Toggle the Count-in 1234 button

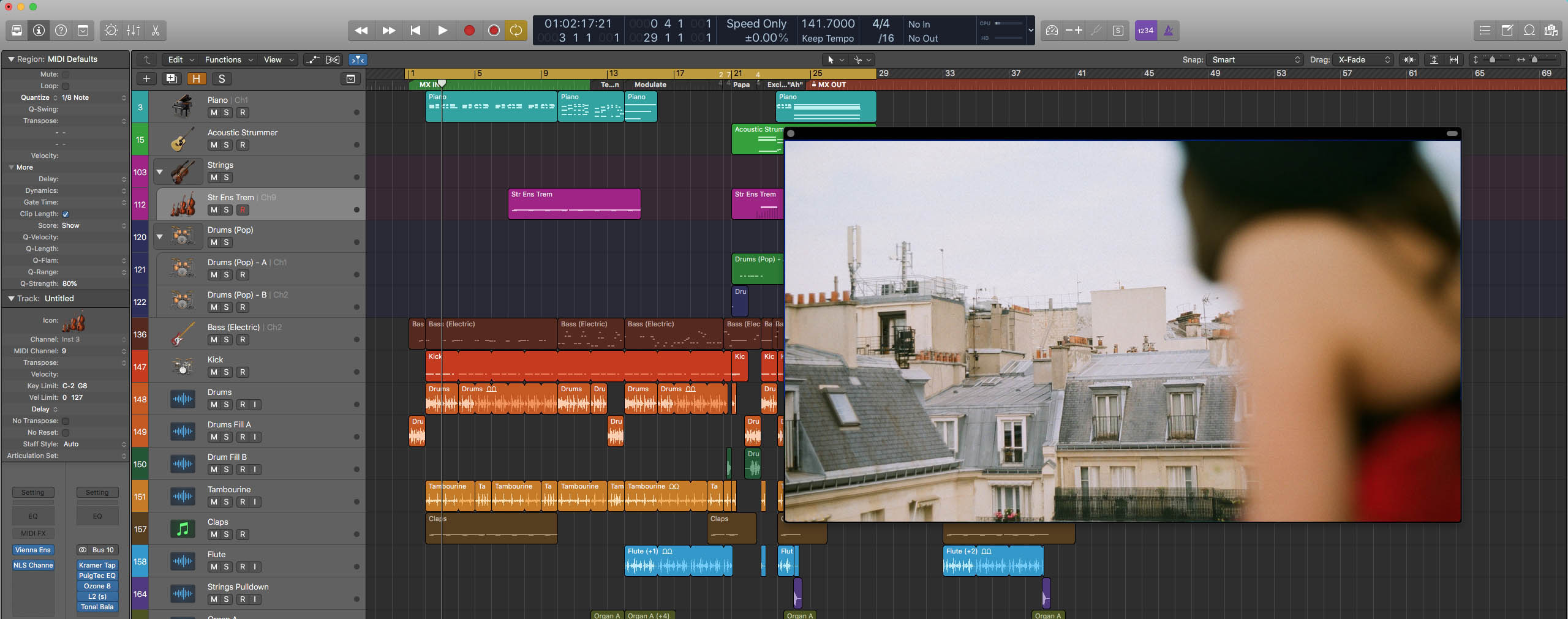[1145, 30]
